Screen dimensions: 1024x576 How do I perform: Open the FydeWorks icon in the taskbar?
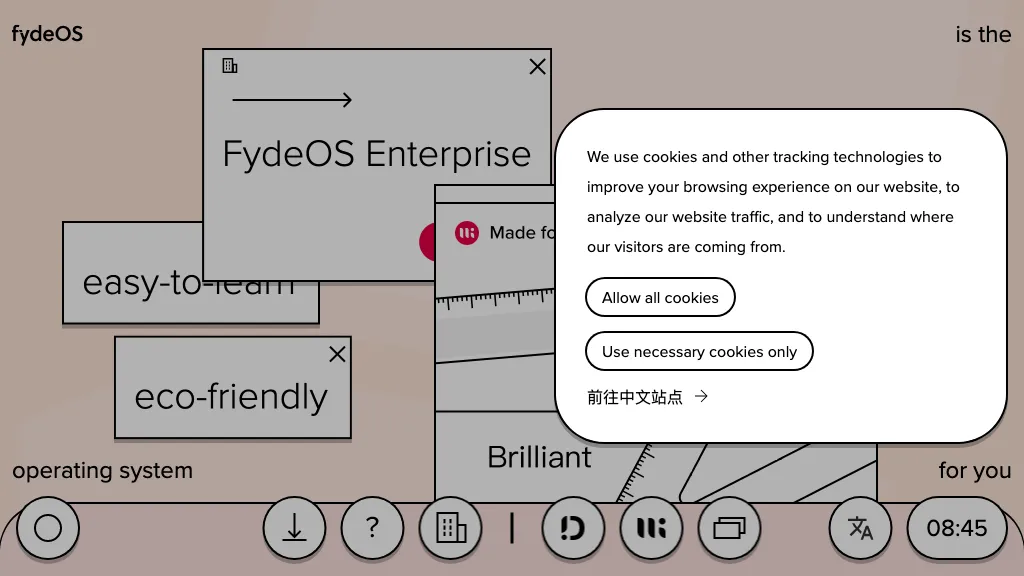pos(651,528)
